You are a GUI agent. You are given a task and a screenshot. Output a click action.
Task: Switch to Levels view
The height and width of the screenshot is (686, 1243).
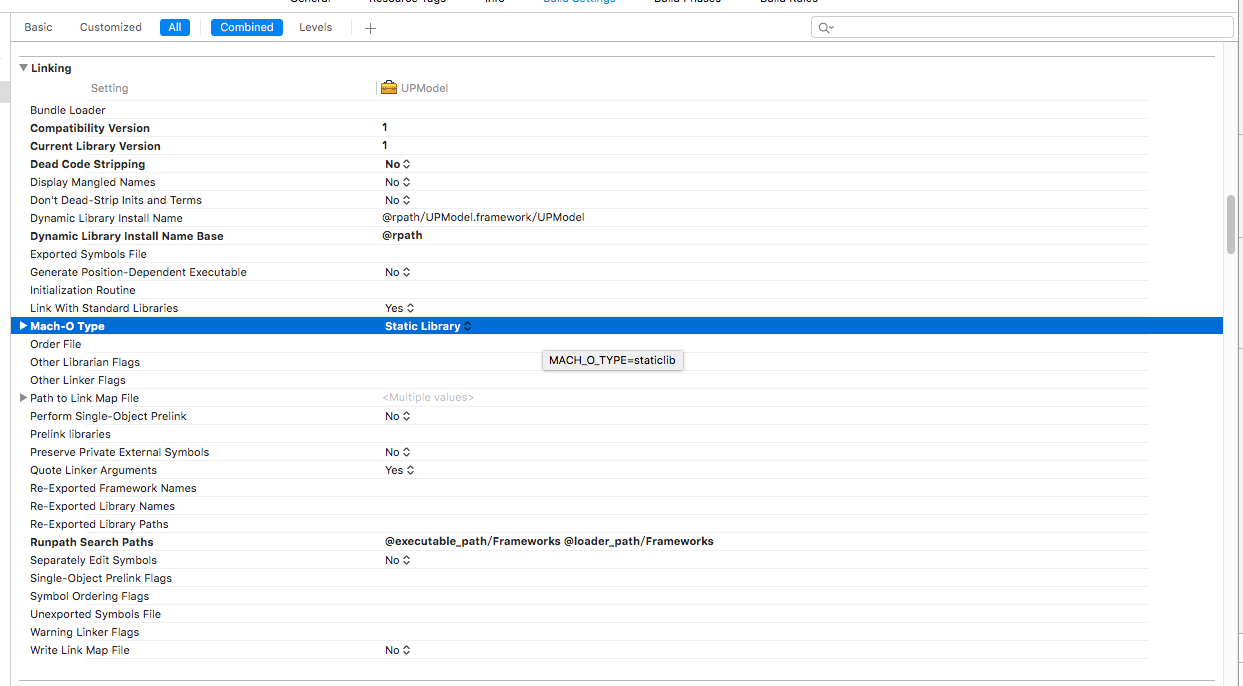click(315, 27)
